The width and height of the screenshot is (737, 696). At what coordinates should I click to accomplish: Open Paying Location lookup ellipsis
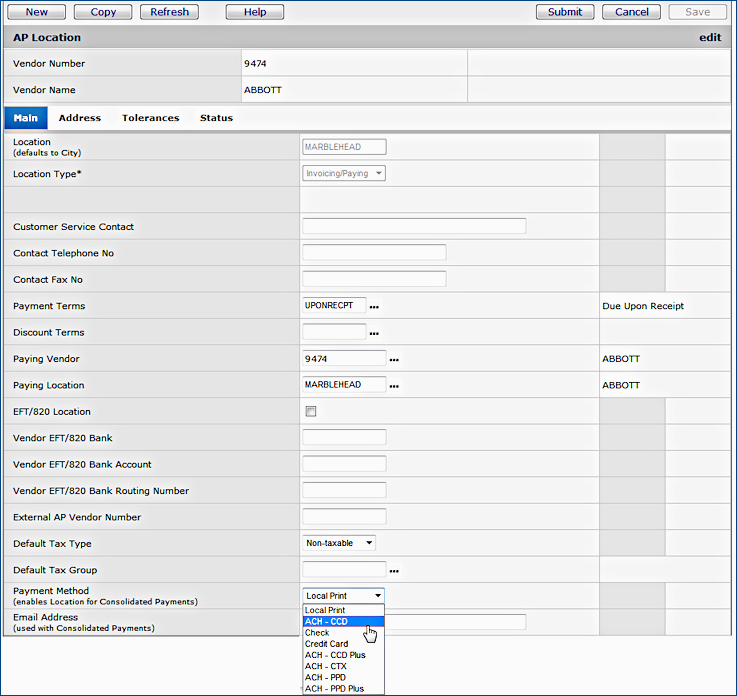click(394, 386)
